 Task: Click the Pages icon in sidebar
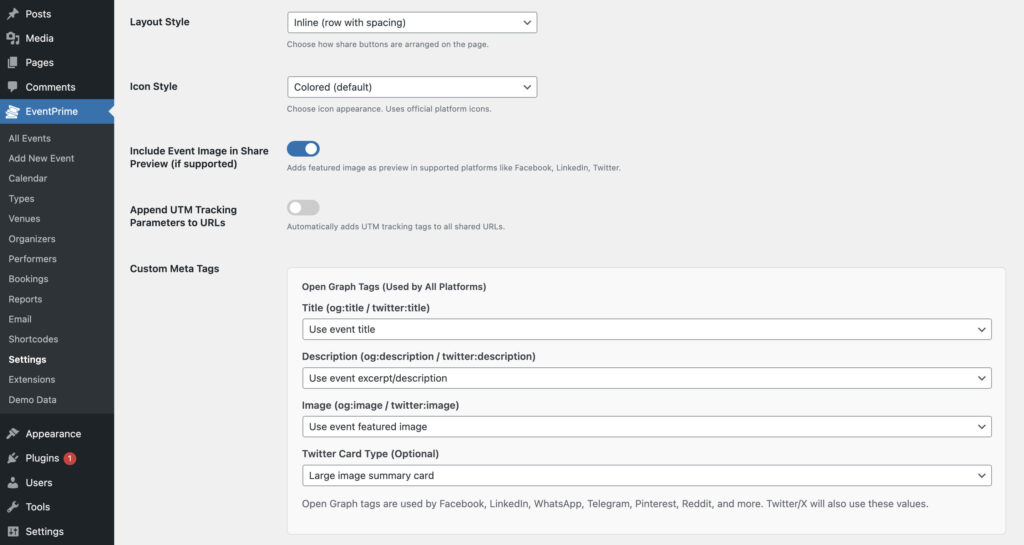click(12, 63)
